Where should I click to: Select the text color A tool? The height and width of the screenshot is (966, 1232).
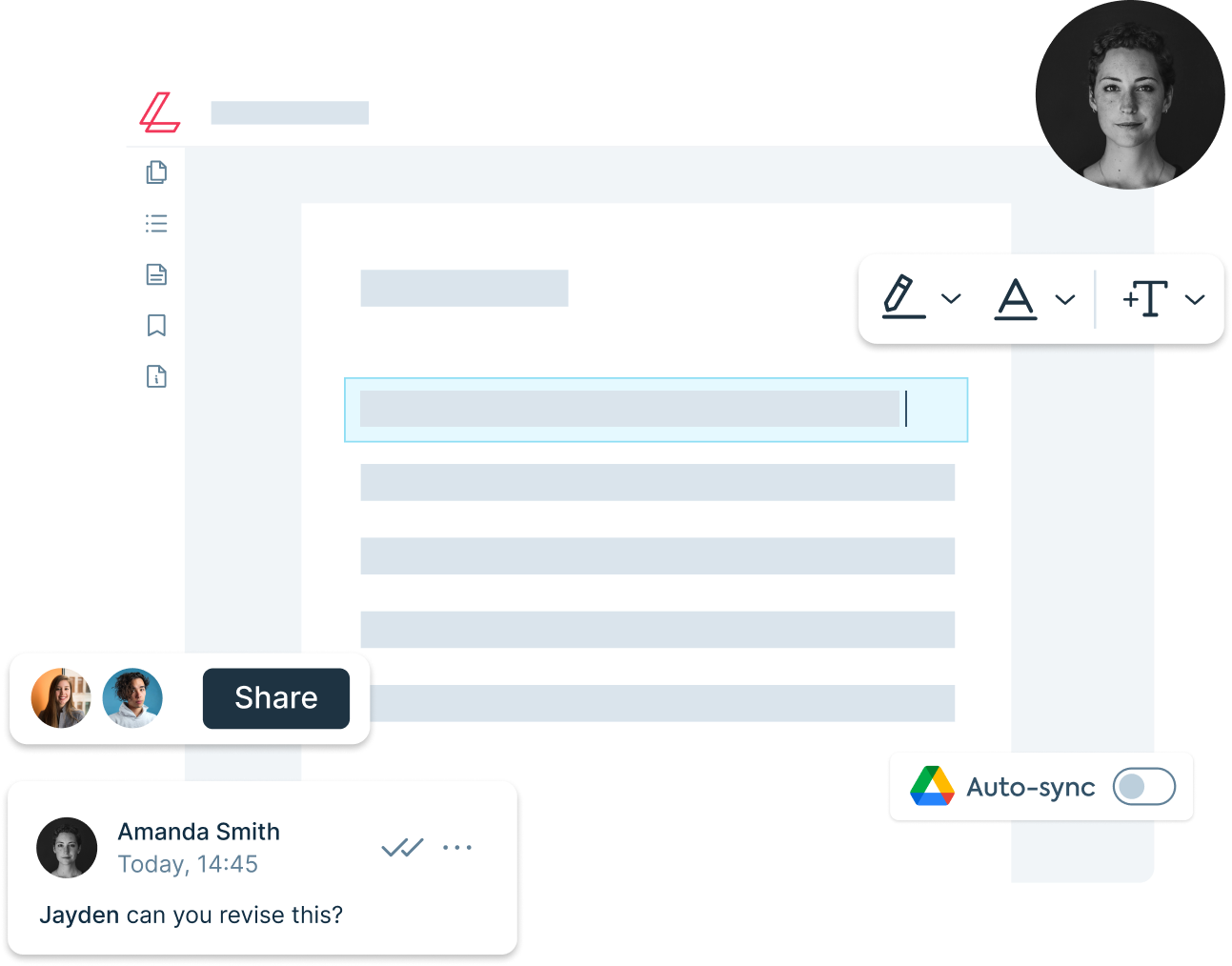point(1016,299)
